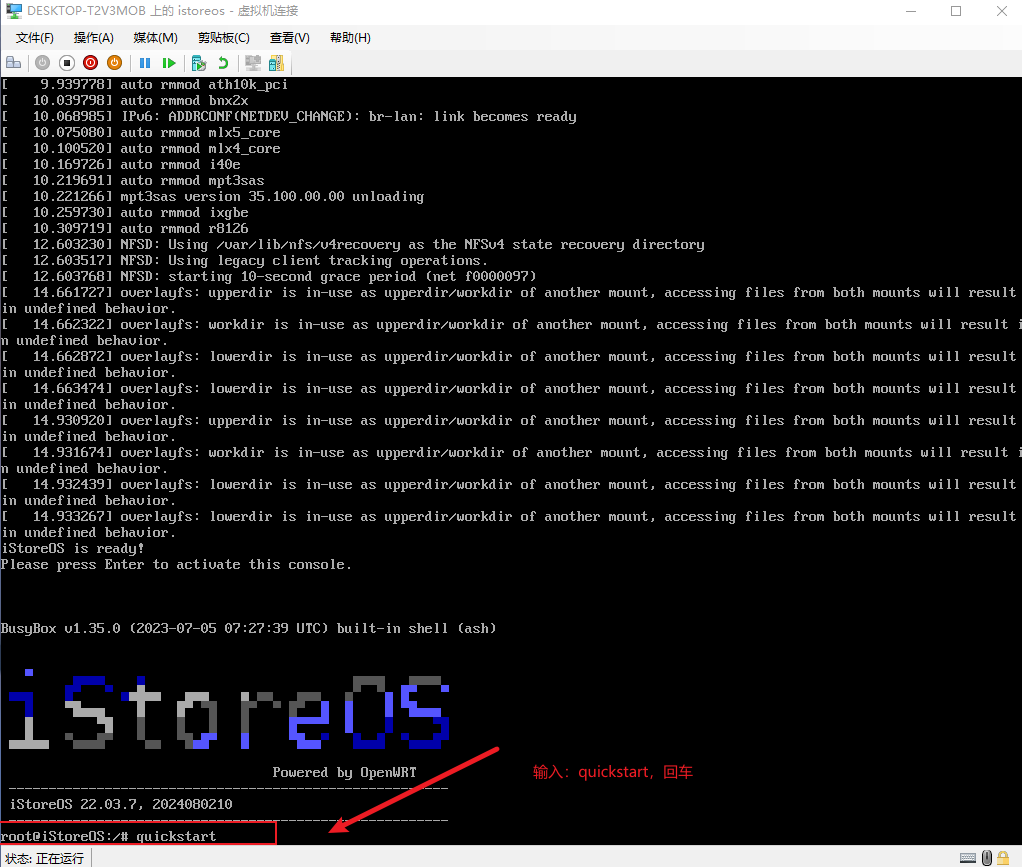Pause the virtual machine
The width and height of the screenshot is (1022, 867).
click(146, 62)
